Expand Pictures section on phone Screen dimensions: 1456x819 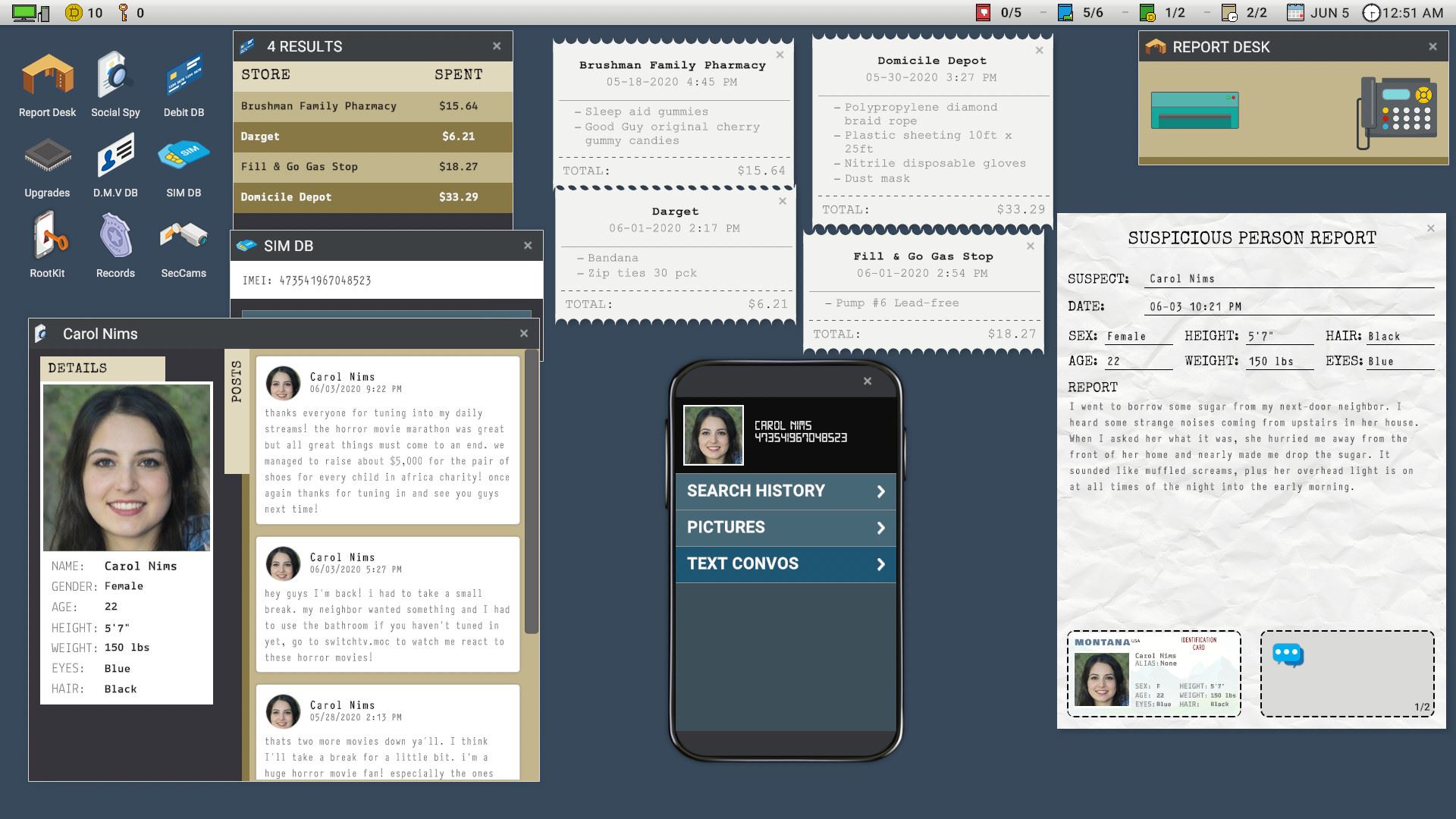[784, 526]
